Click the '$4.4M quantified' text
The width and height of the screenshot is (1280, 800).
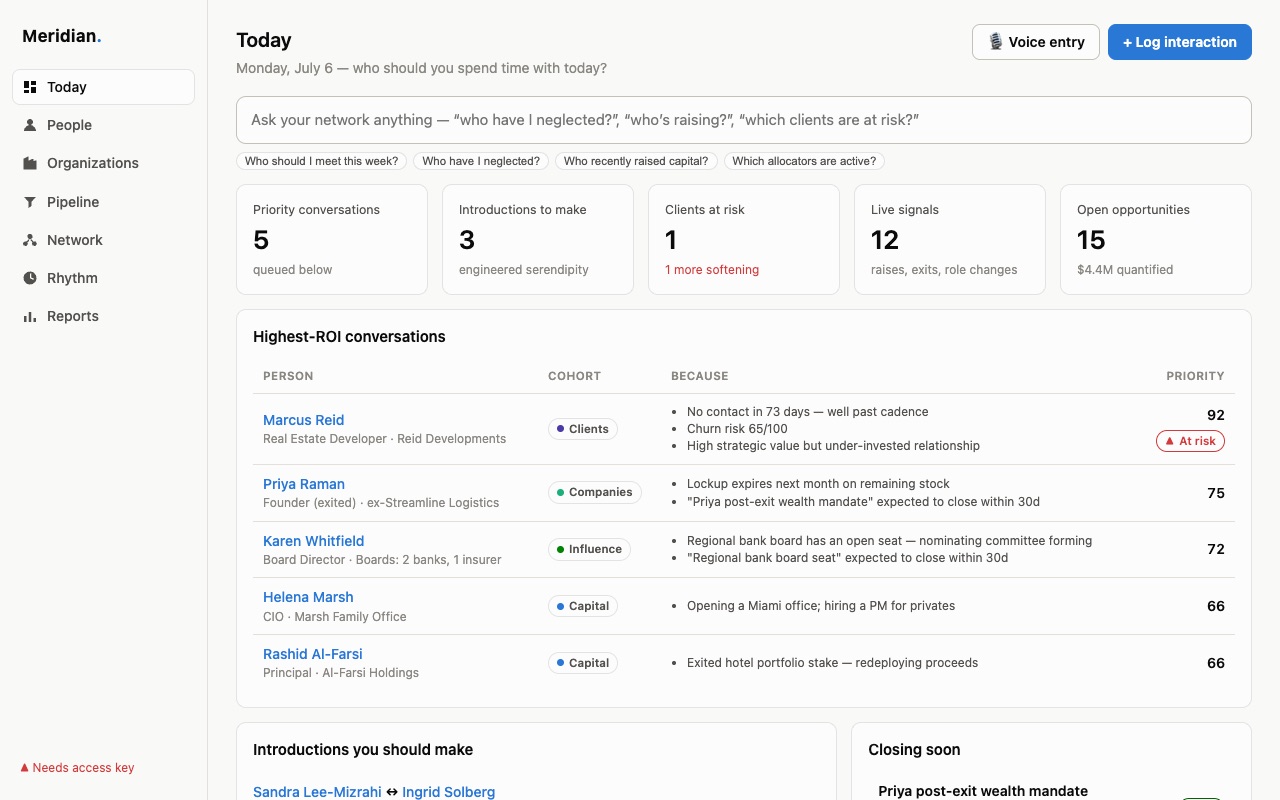(1125, 270)
